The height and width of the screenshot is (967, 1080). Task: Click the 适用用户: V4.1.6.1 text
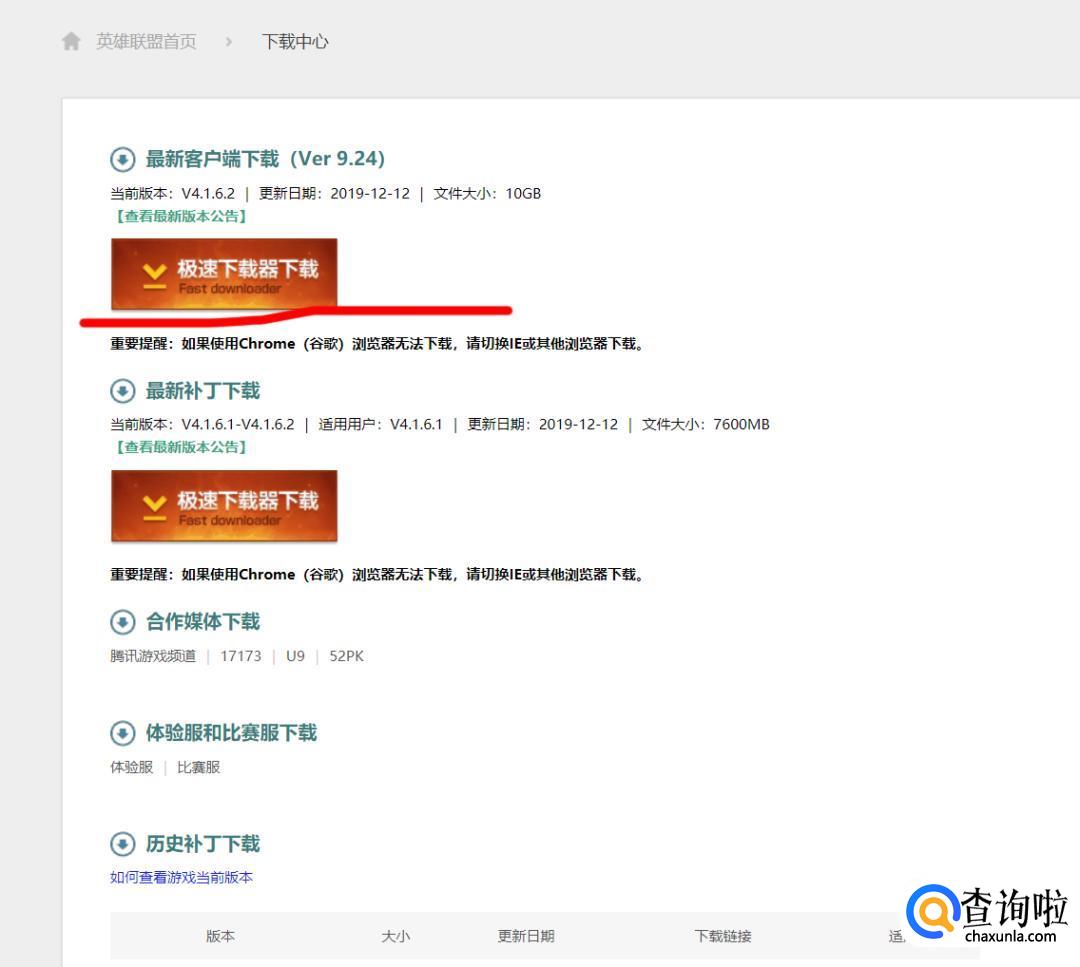click(380, 424)
